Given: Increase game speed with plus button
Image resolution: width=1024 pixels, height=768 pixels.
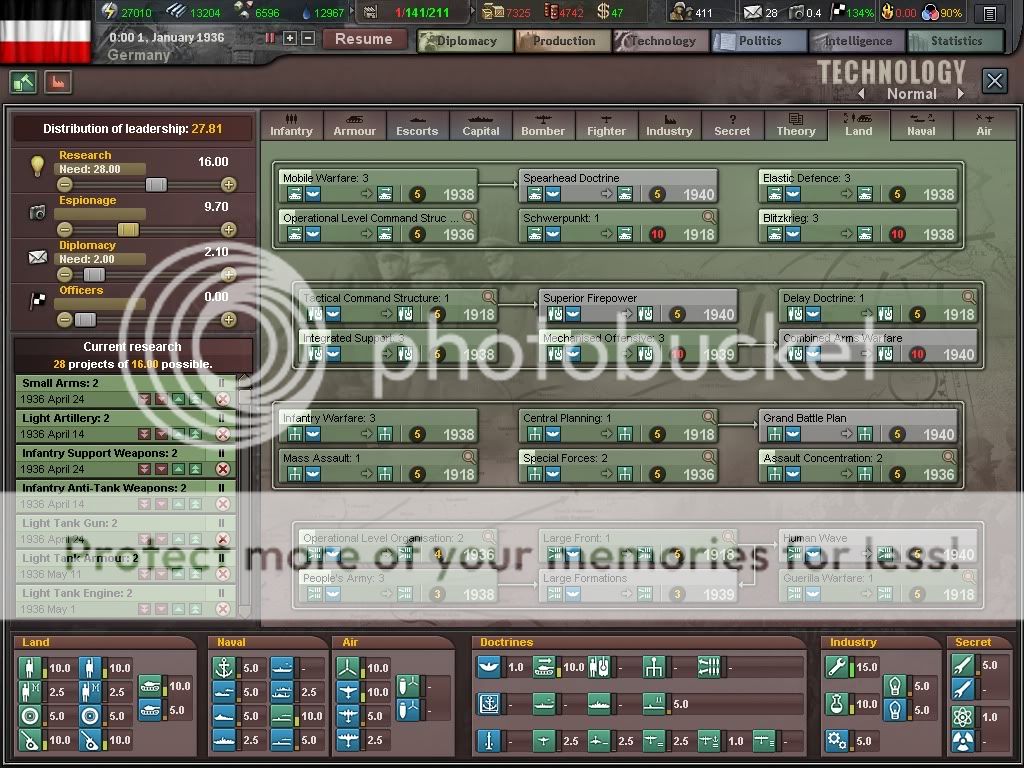Looking at the screenshot, I should (290, 39).
